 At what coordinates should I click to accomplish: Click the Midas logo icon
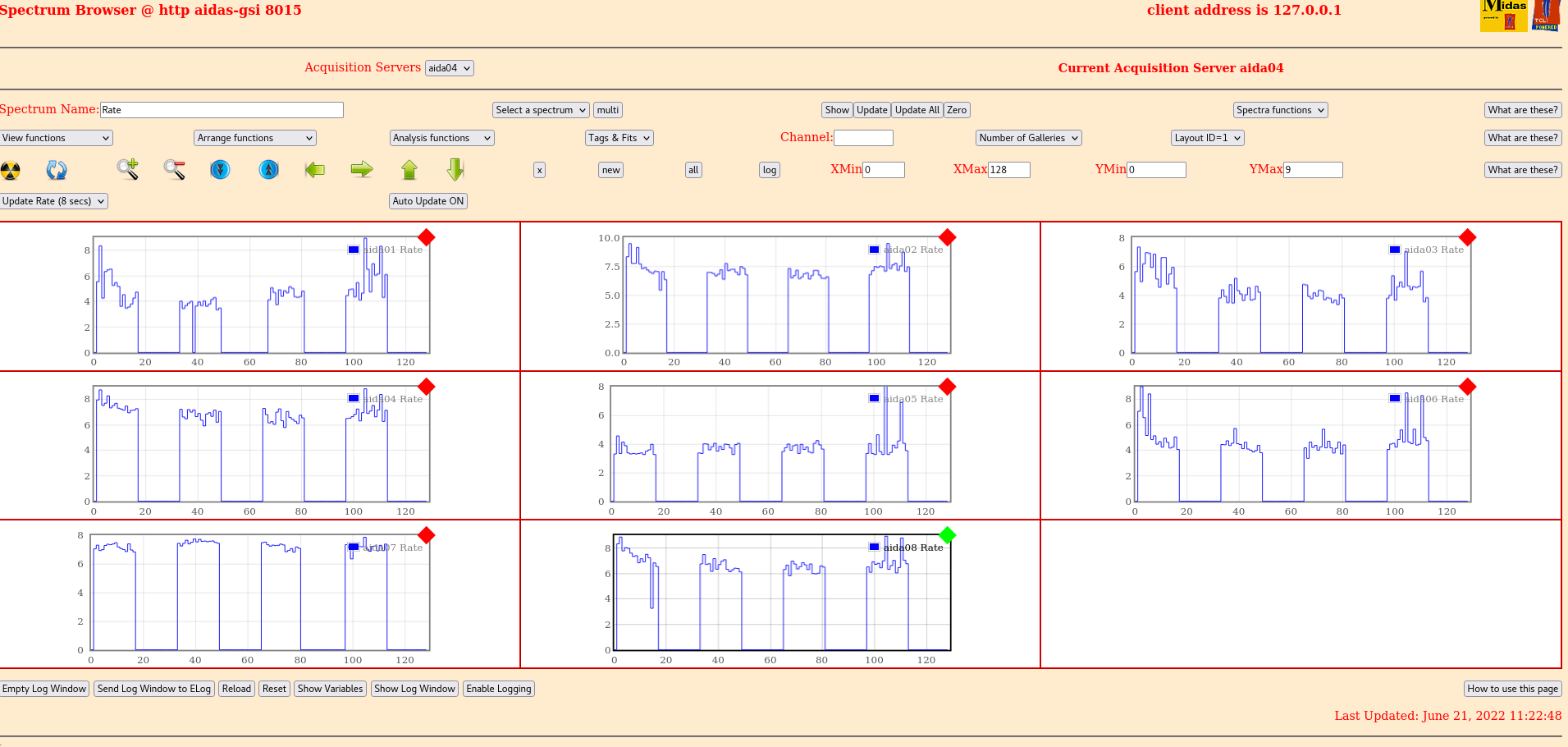[1503, 16]
